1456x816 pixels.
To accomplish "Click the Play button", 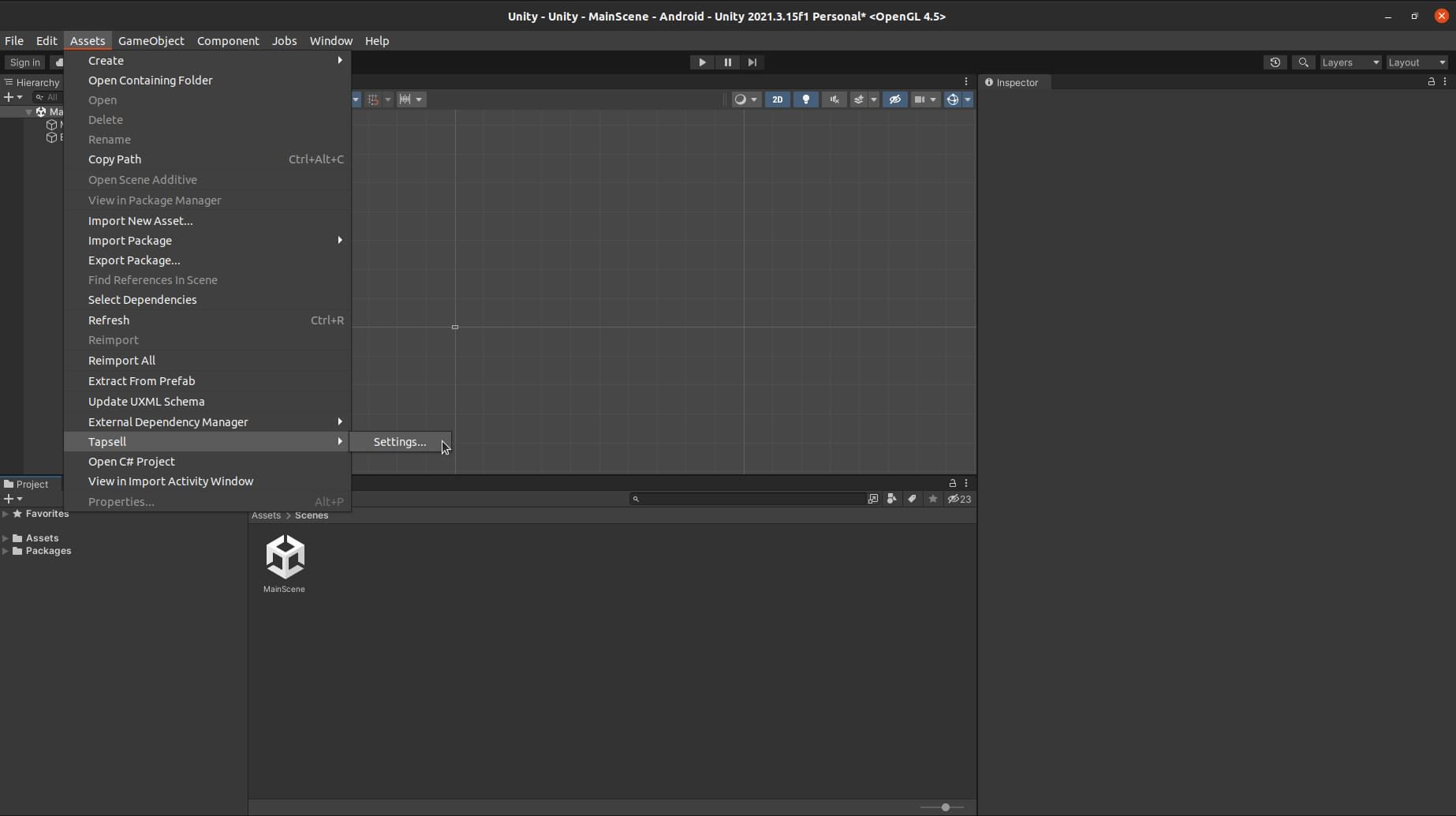I will (702, 62).
